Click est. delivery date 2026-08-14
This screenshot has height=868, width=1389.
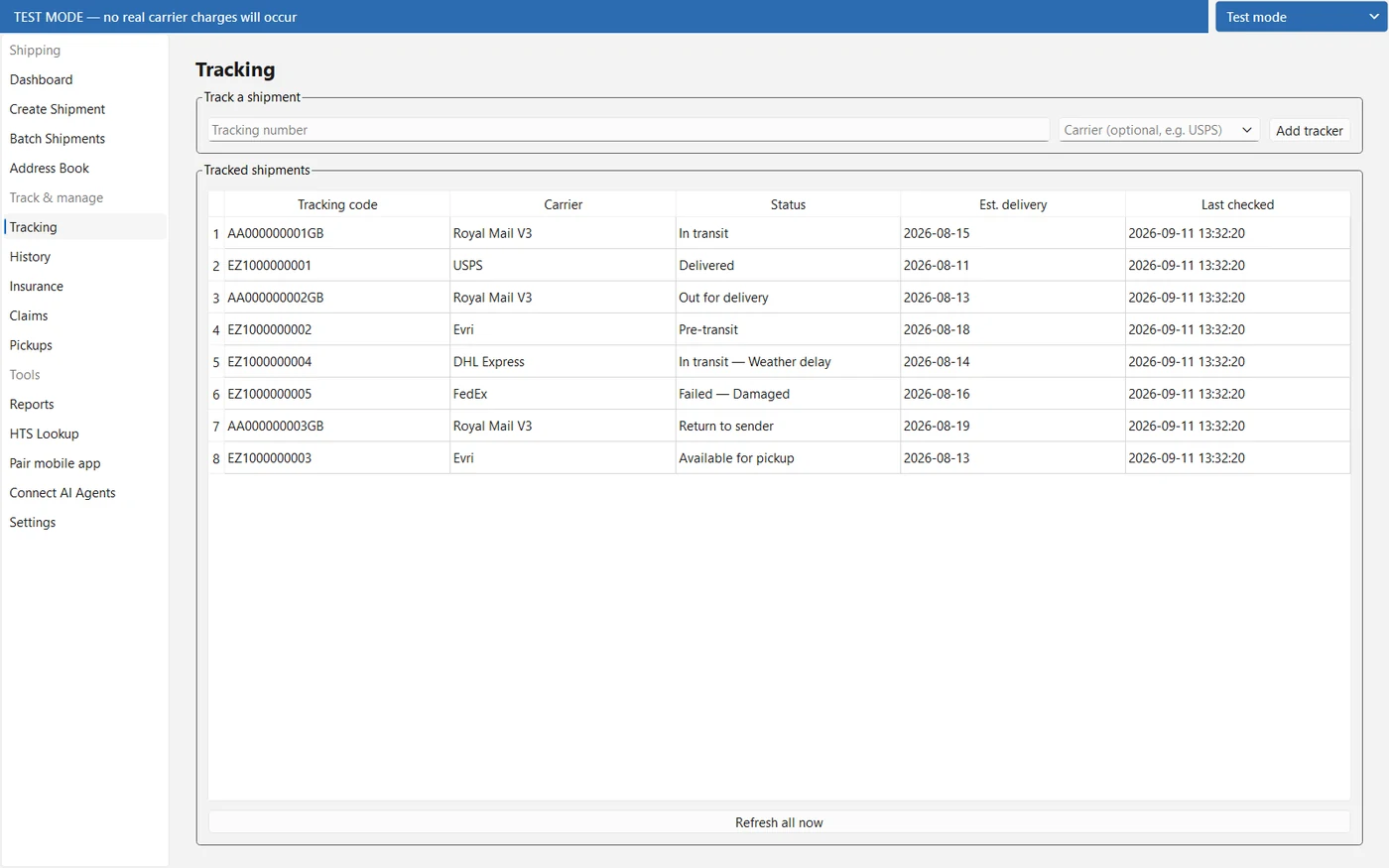click(1013, 362)
